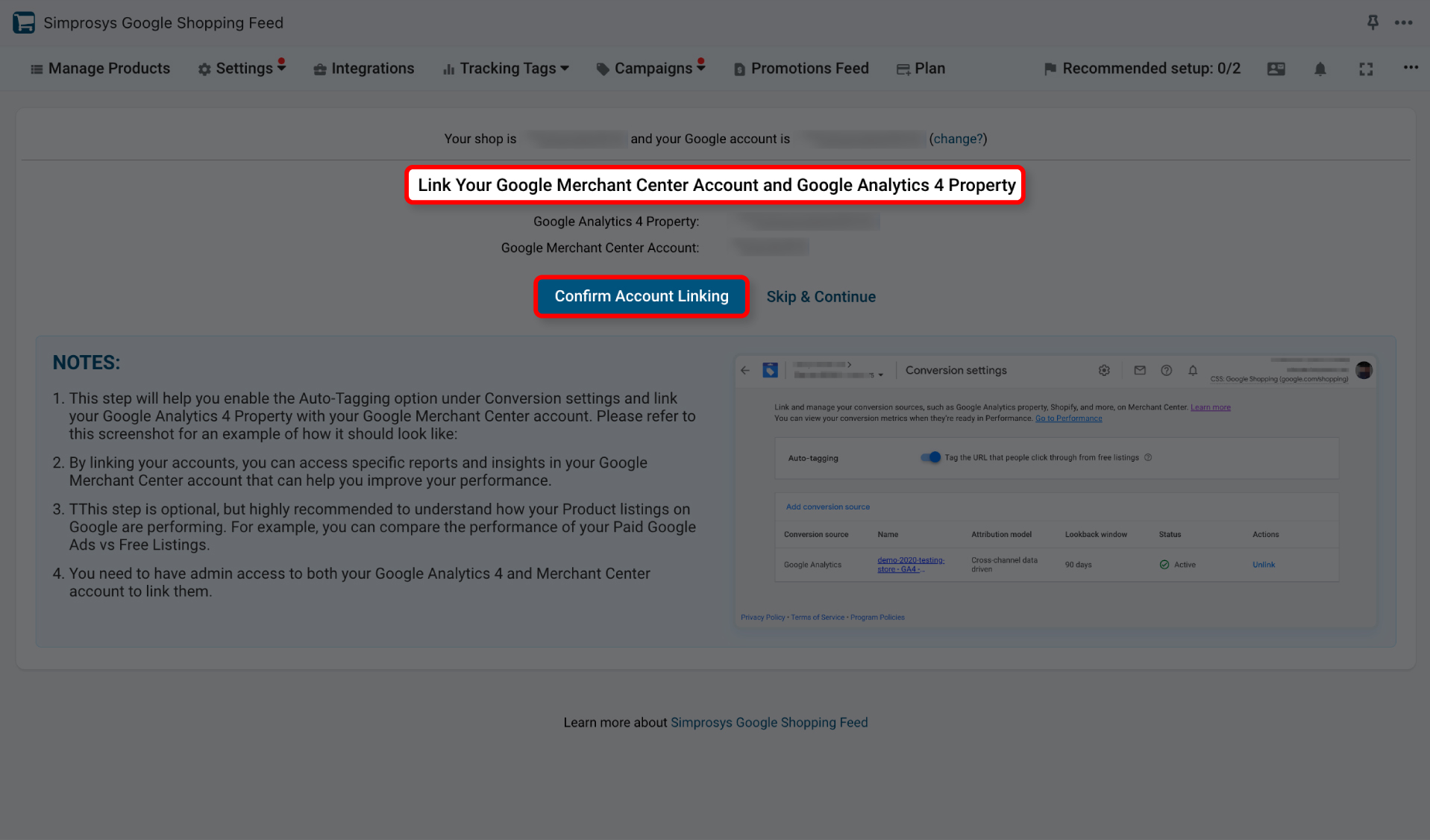Click the Google Merchant Center Account label
1430x840 pixels.
pyautogui.click(x=600, y=248)
